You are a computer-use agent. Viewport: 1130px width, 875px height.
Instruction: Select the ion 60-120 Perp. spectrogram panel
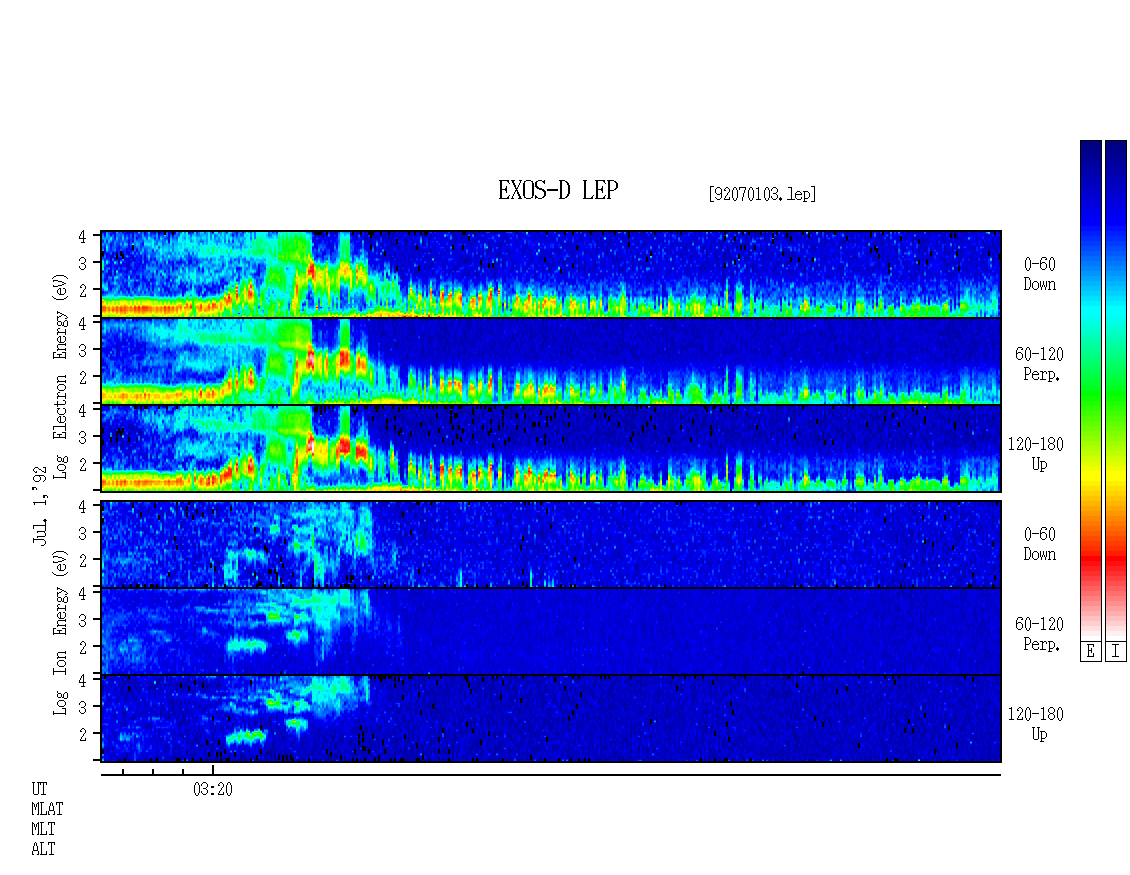point(551,631)
